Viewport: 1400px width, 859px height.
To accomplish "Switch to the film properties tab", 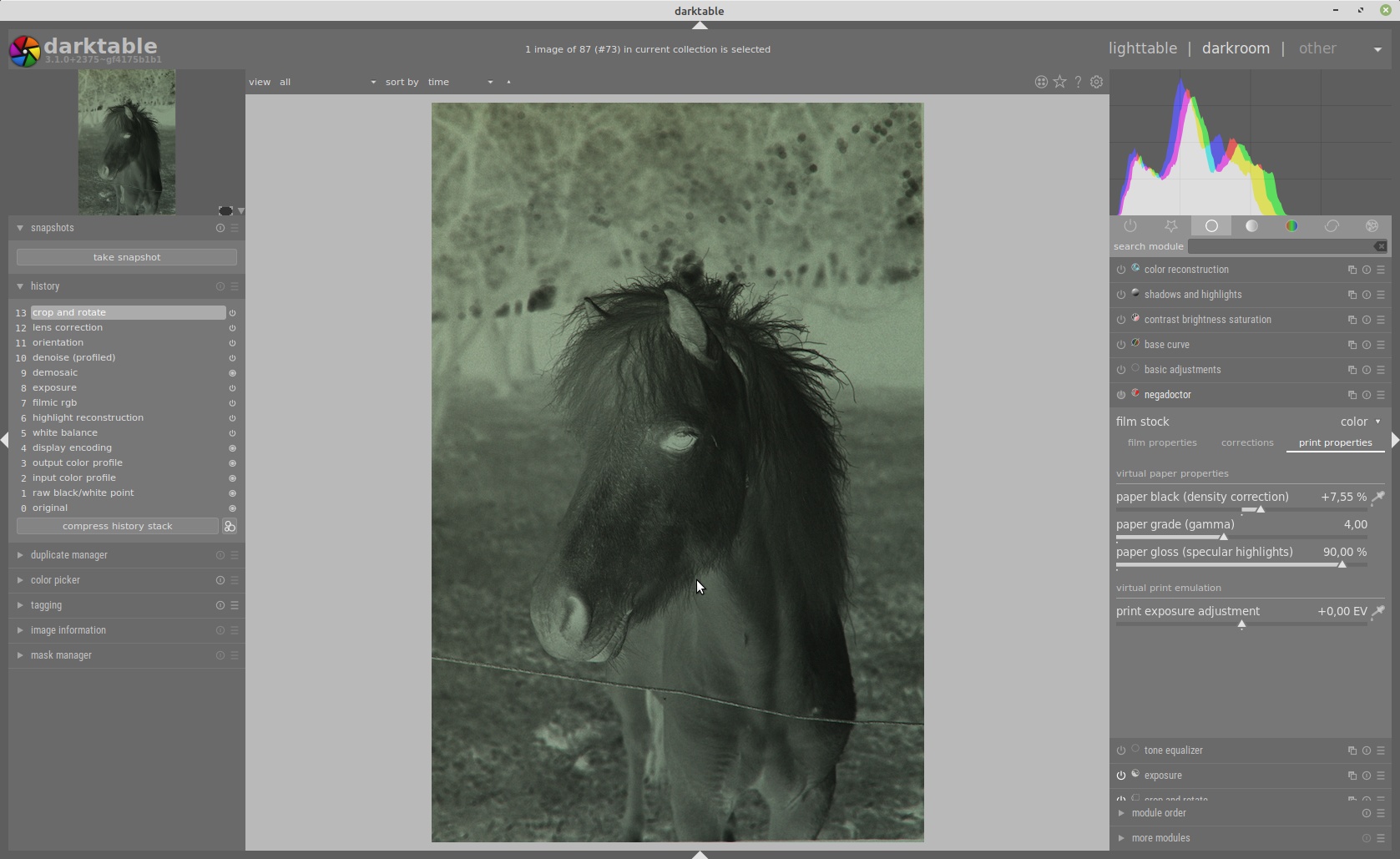I will tap(1161, 443).
